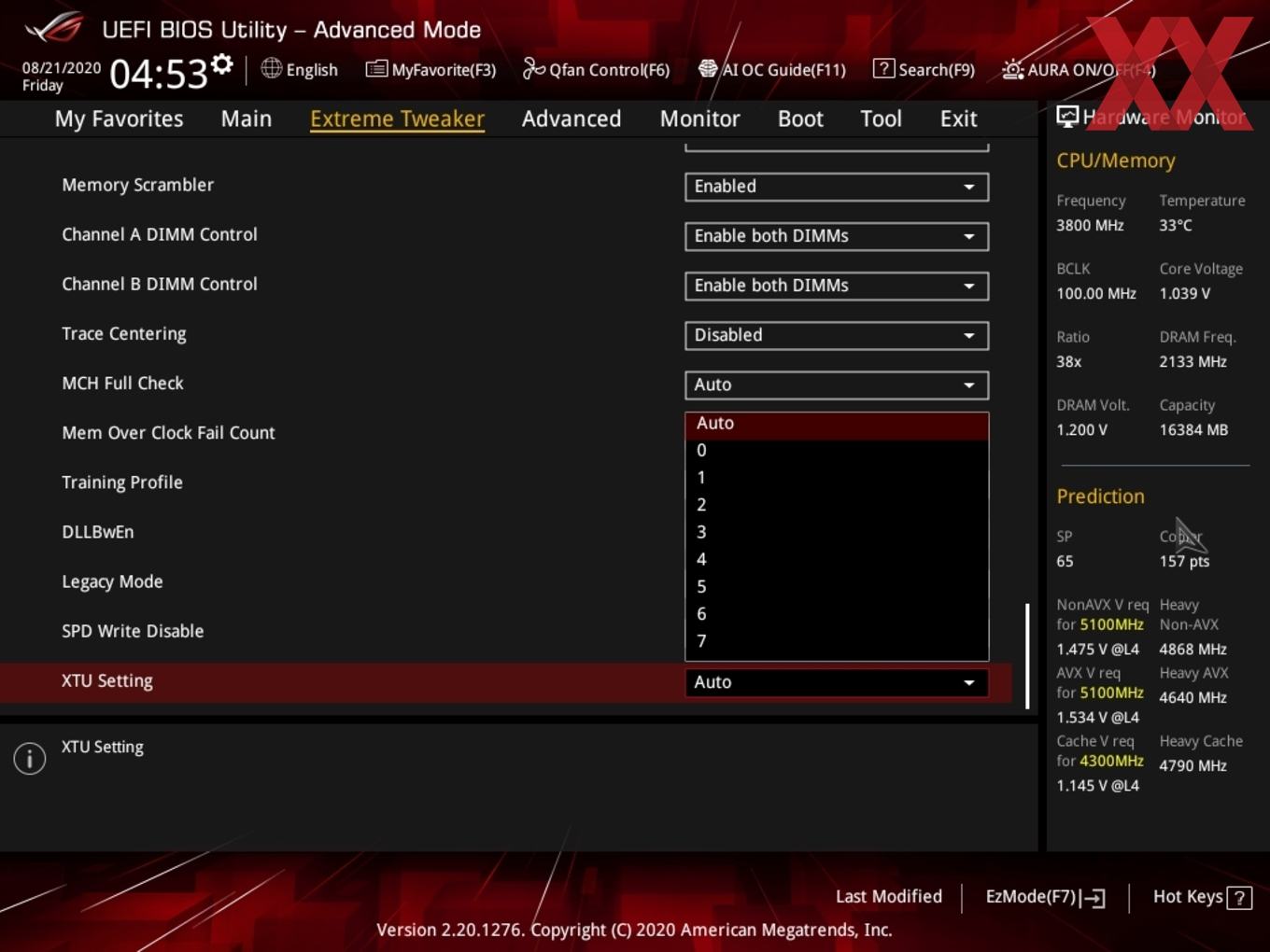Select the XTU Setting row label
This screenshot has width=1270, height=952.
[x=106, y=681]
